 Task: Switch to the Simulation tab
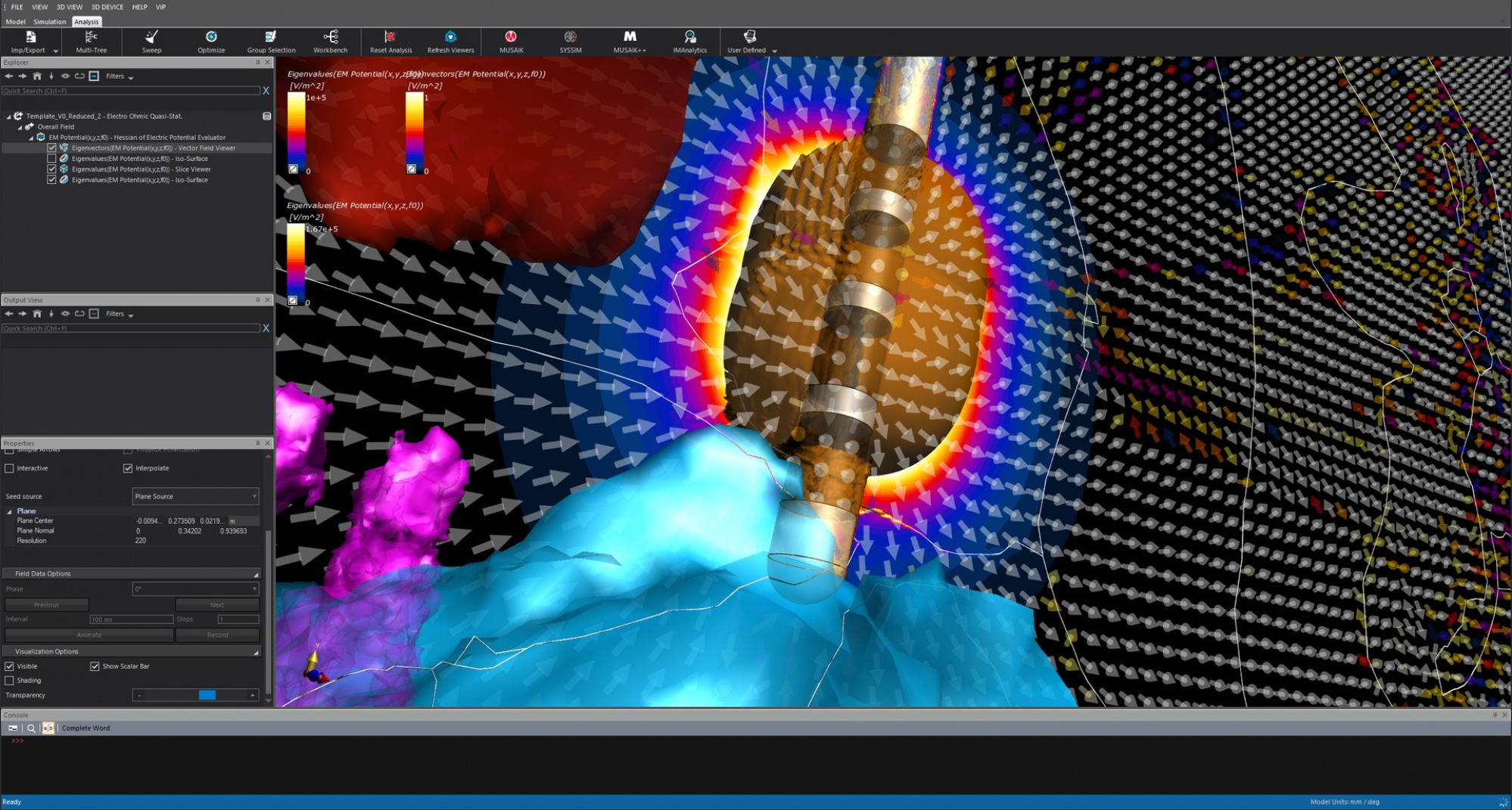[x=48, y=21]
